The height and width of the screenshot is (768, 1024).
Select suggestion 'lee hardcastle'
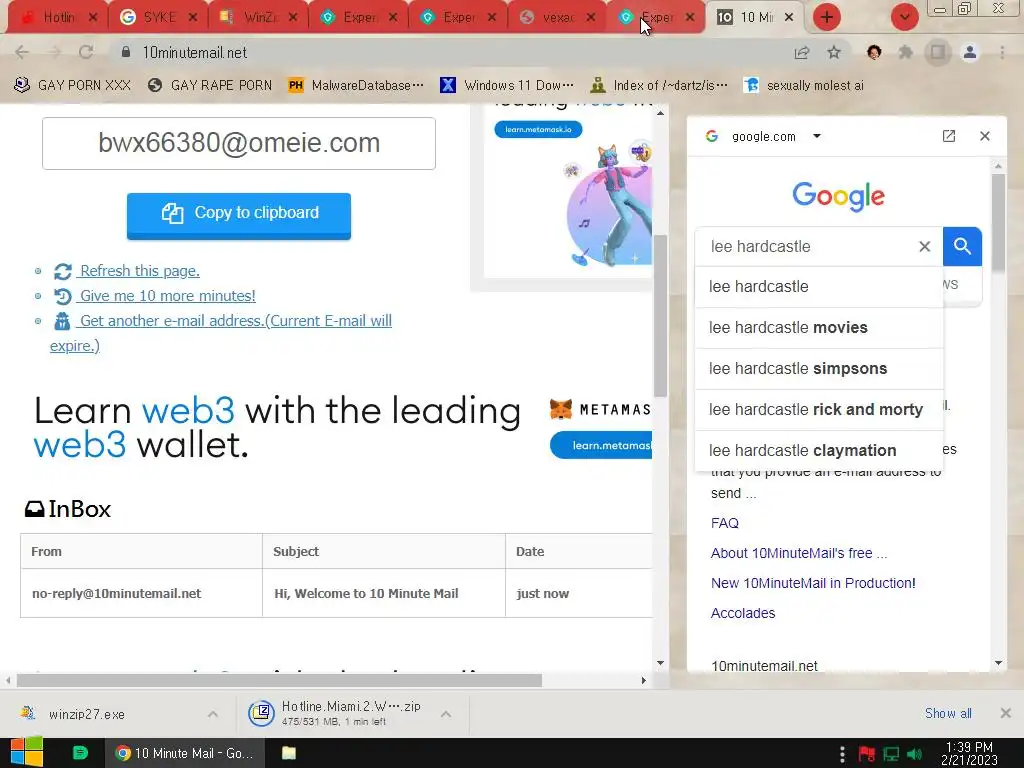tap(820, 286)
